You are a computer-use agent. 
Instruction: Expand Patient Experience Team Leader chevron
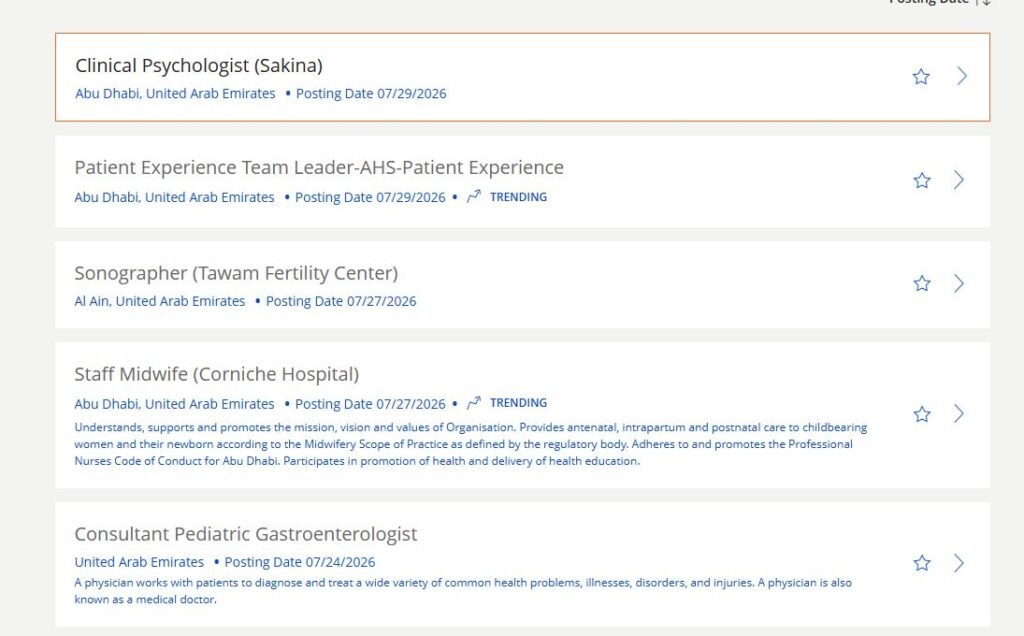(959, 180)
